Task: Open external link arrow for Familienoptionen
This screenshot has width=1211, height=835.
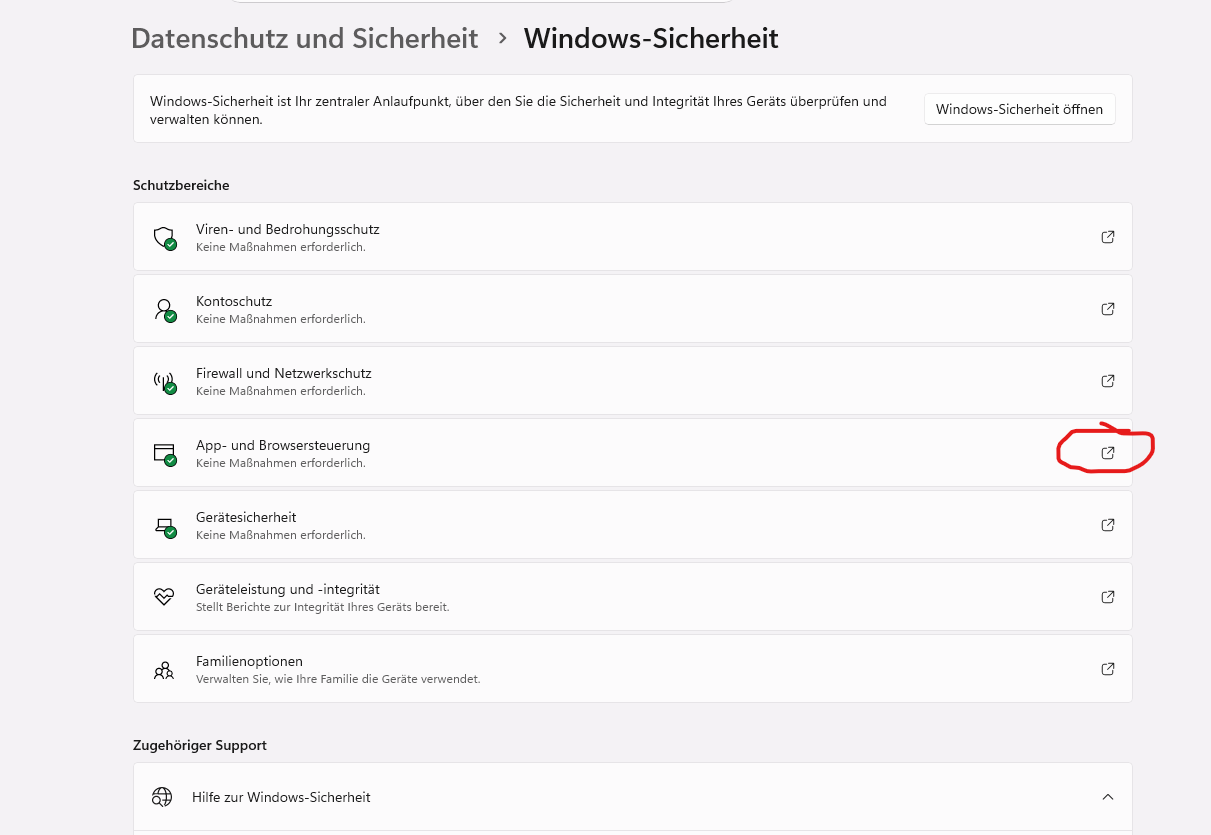Action: (x=1107, y=669)
